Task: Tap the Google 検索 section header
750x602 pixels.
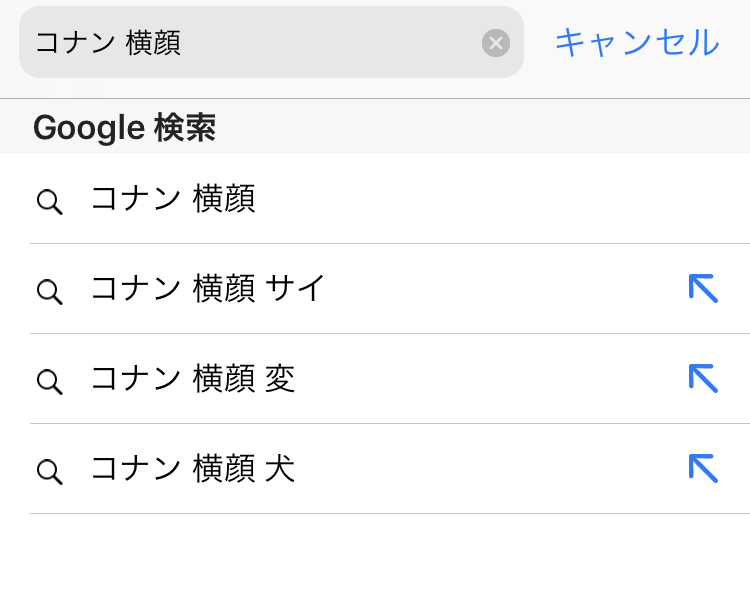Action: pyautogui.click(x=124, y=128)
